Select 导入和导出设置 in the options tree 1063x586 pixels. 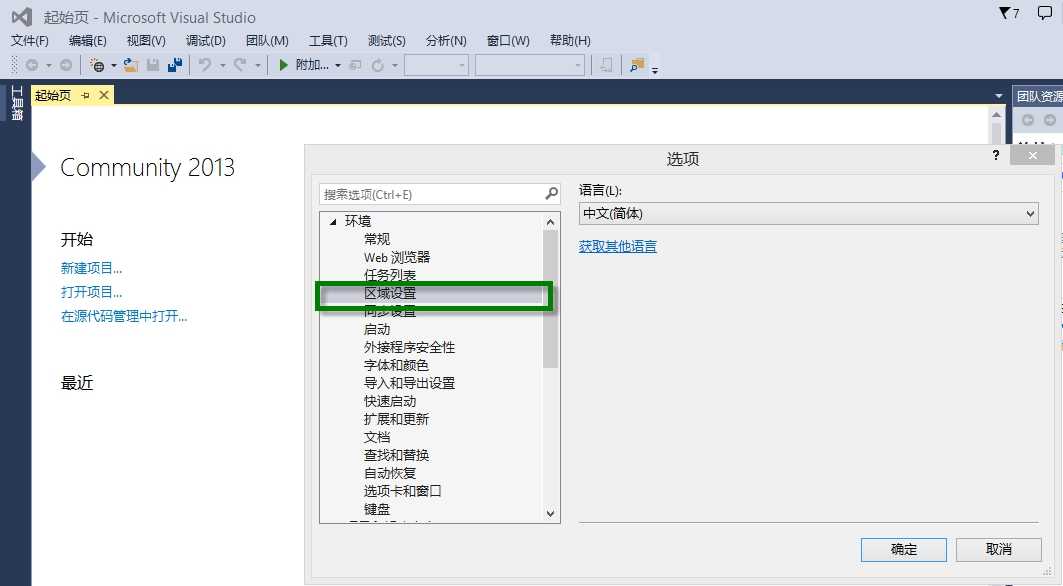[x=409, y=383]
